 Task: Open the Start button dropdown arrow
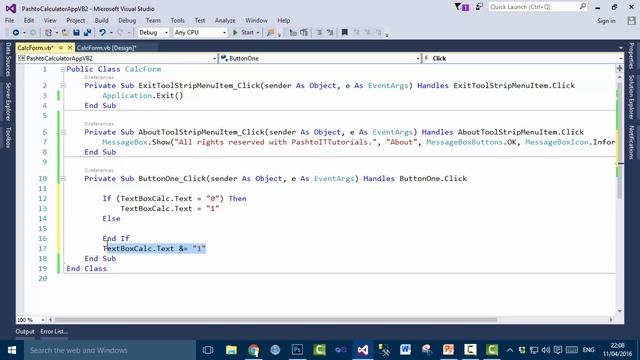coord(258,33)
